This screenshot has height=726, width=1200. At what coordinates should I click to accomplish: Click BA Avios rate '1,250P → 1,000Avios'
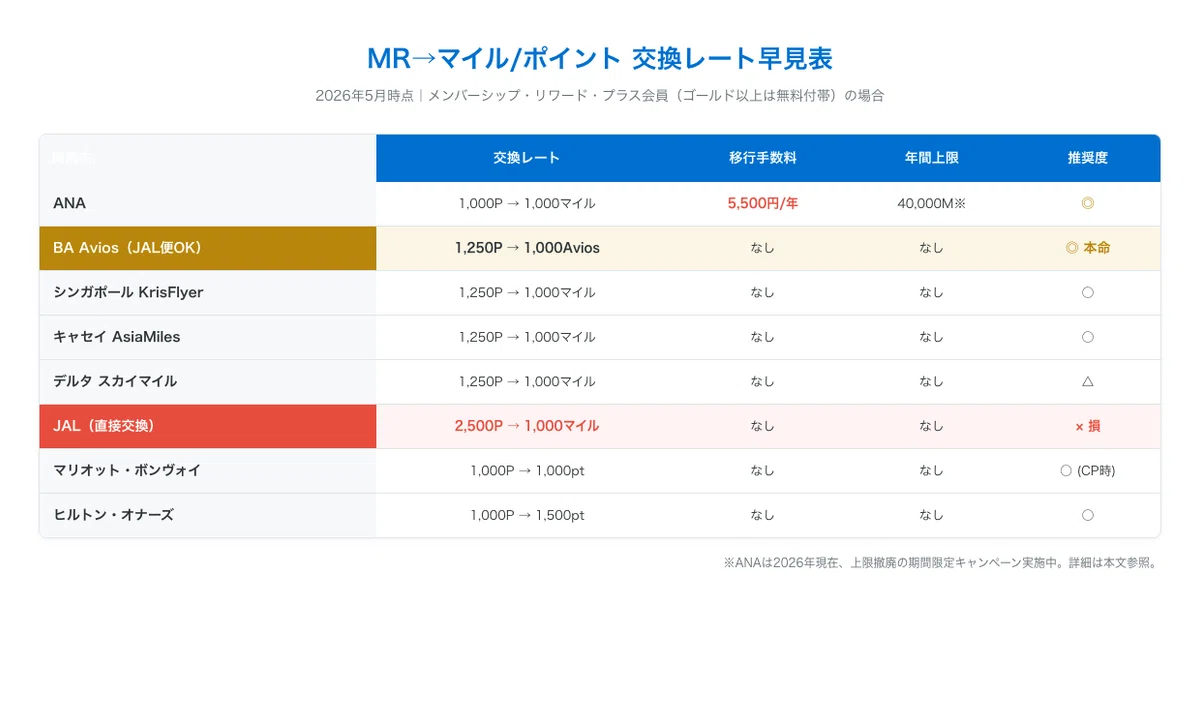click(527, 248)
